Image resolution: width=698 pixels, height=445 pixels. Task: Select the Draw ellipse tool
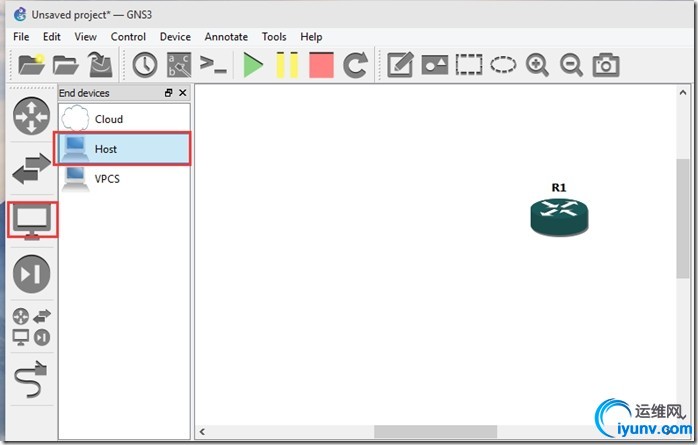pos(503,65)
